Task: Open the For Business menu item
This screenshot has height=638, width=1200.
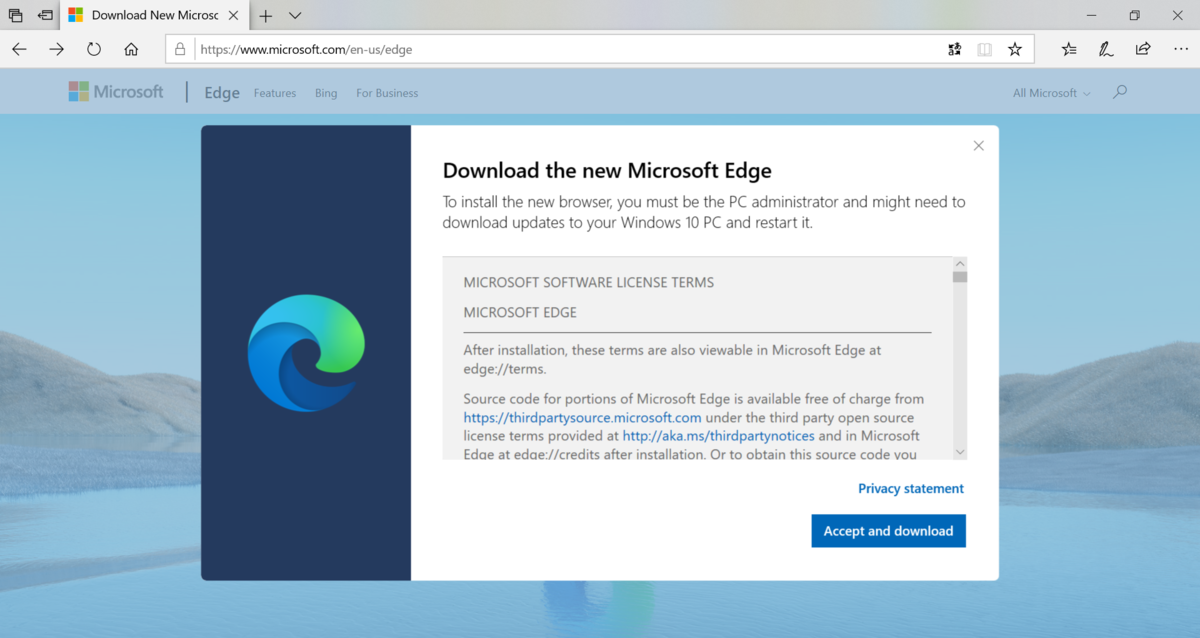Action: click(x=387, y=93)
